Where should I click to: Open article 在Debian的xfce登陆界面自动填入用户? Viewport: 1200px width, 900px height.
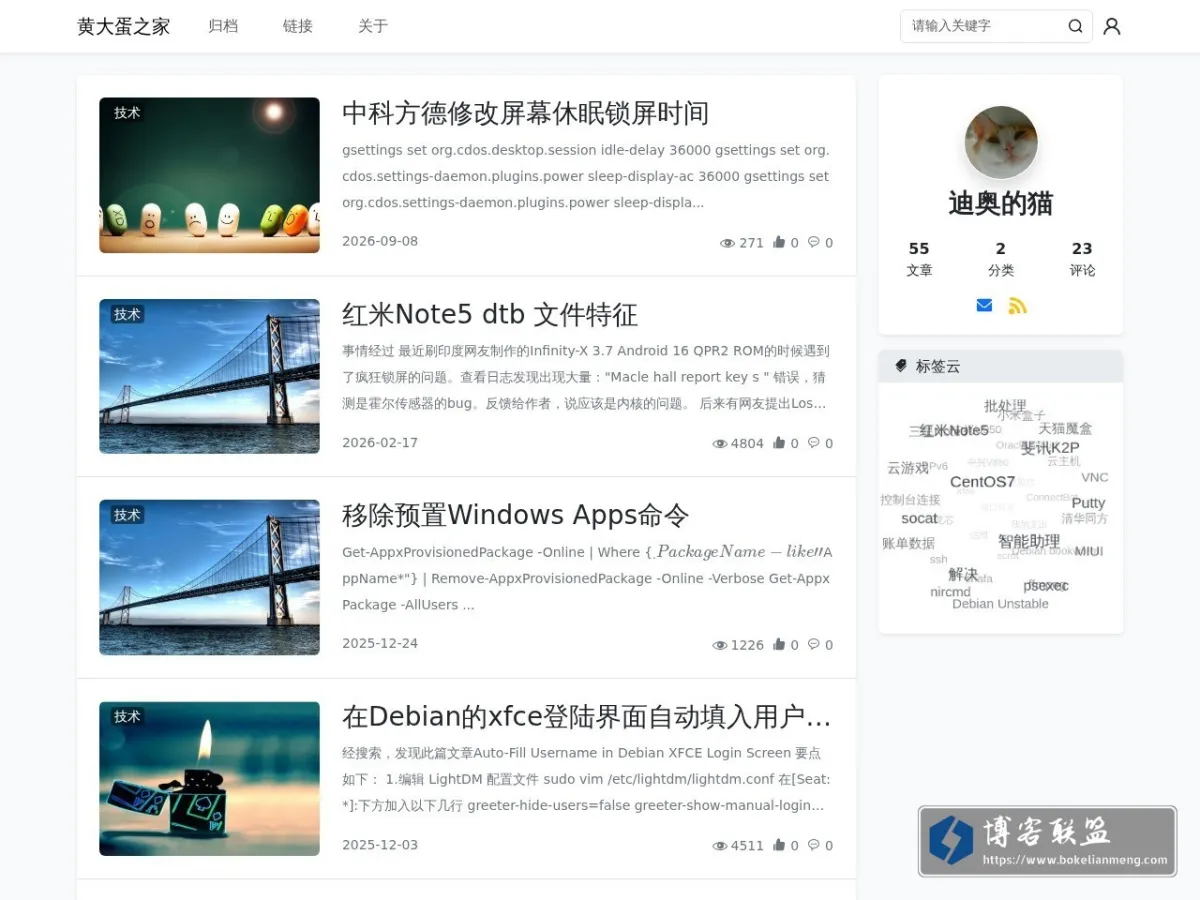(587, 717)
